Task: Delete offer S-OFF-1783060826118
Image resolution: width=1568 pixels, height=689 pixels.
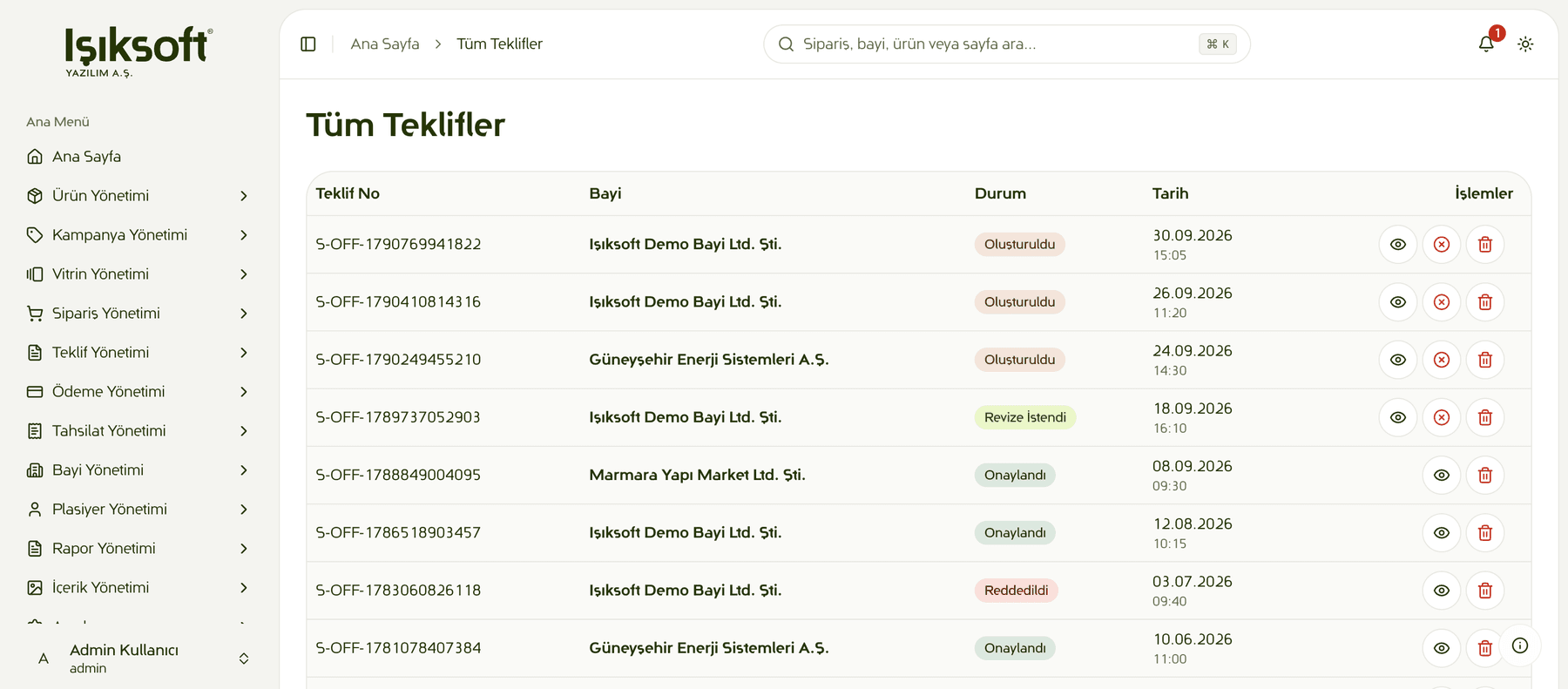Action: [x=1485, y=591]
